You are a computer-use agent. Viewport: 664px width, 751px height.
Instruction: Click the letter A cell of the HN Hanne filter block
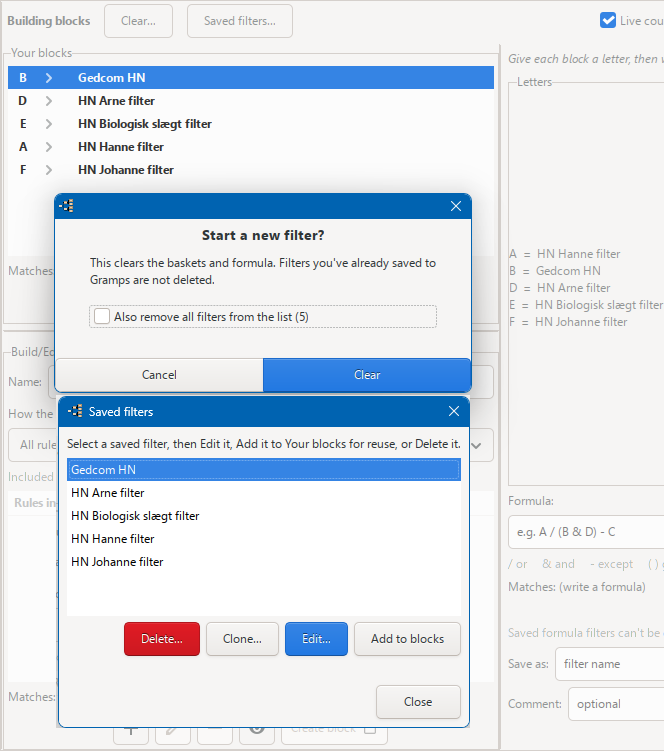23,147
